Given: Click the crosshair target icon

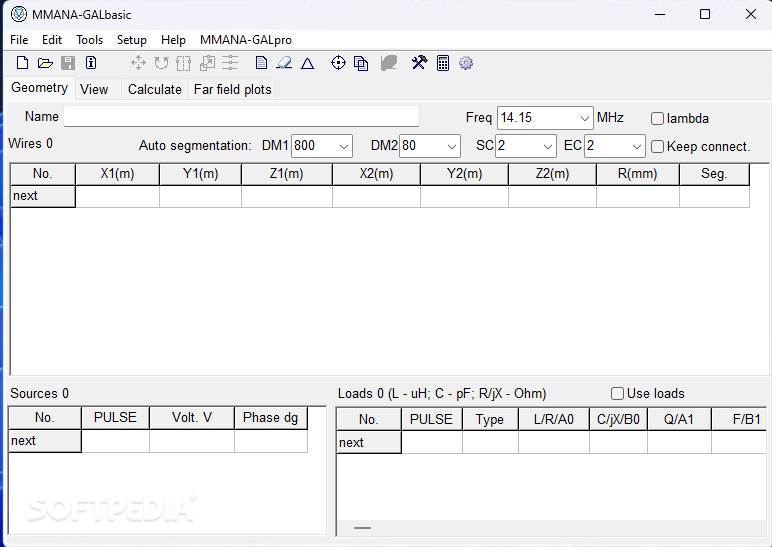Looking at the screenshot, I should (x=338, y=63).
